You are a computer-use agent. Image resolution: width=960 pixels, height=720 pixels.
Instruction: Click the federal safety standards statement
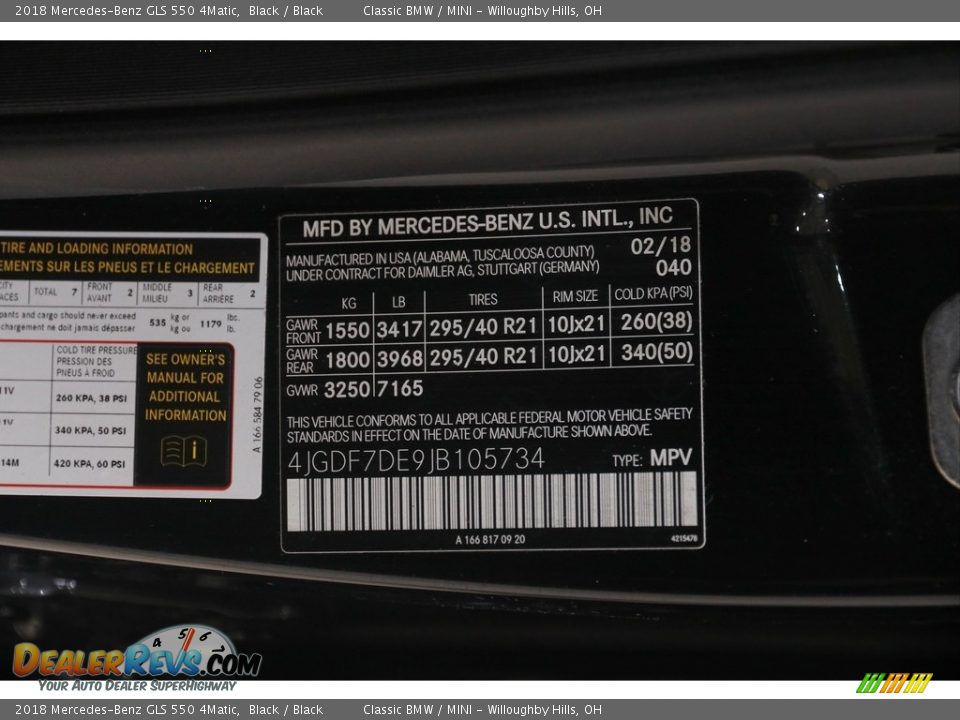click(489, 425)
